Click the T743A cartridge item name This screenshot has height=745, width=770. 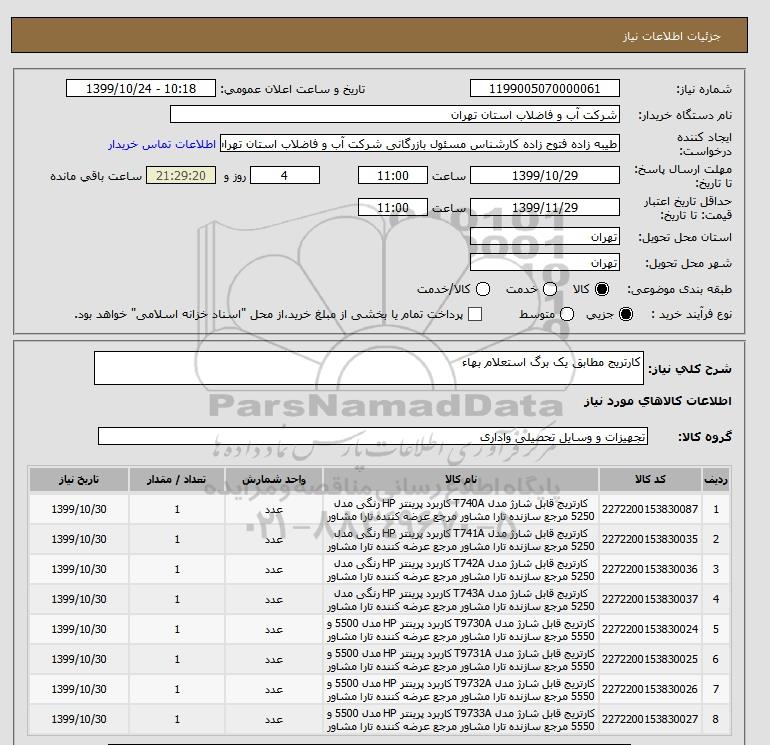[461, 600]
